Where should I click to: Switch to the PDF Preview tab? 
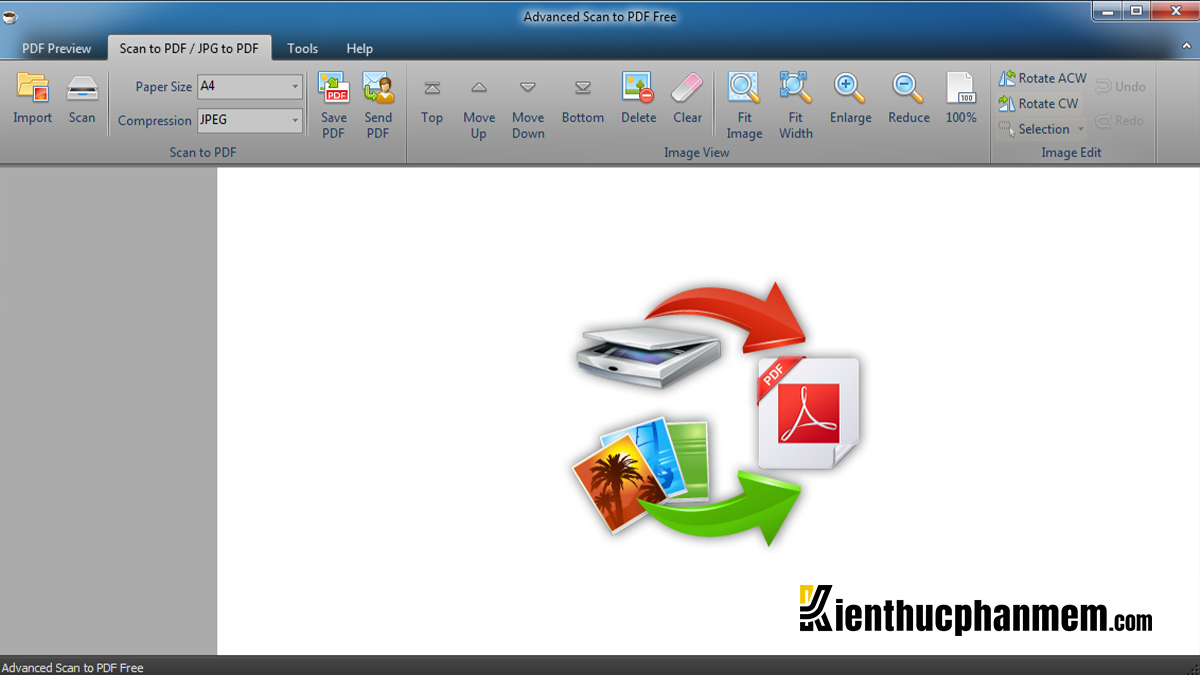57,48
